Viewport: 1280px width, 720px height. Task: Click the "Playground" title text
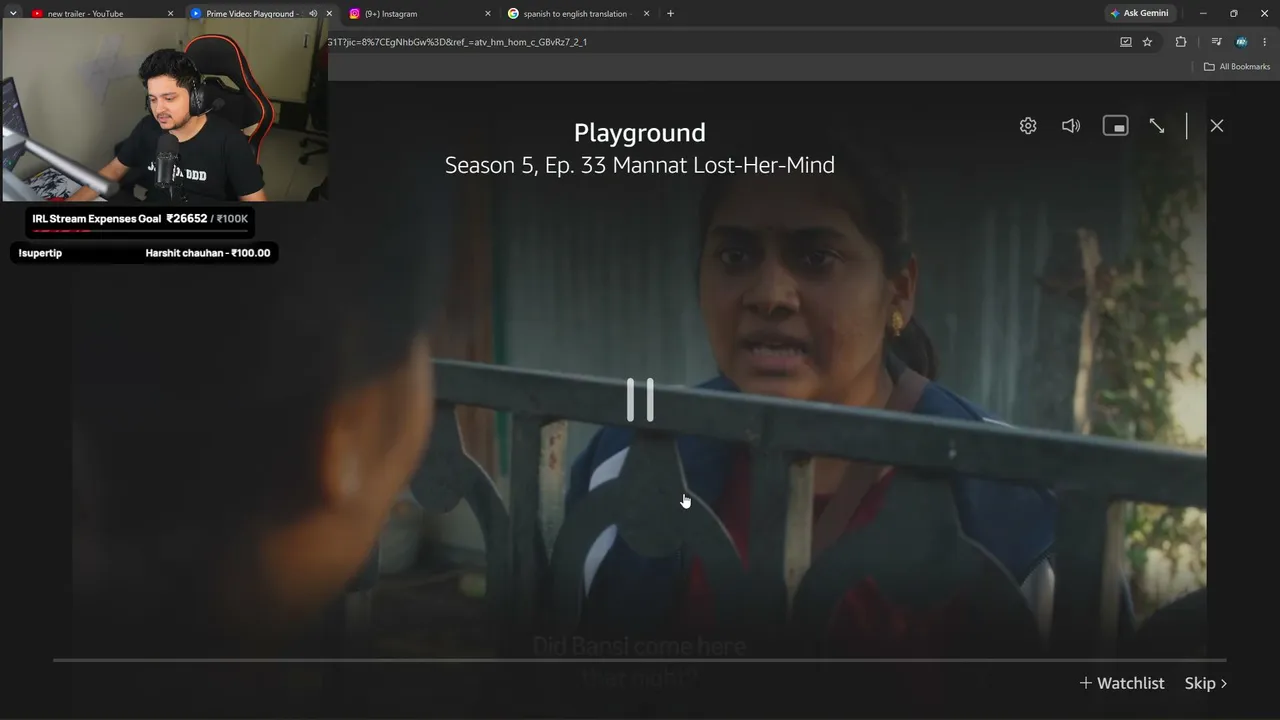pos(640,133)
